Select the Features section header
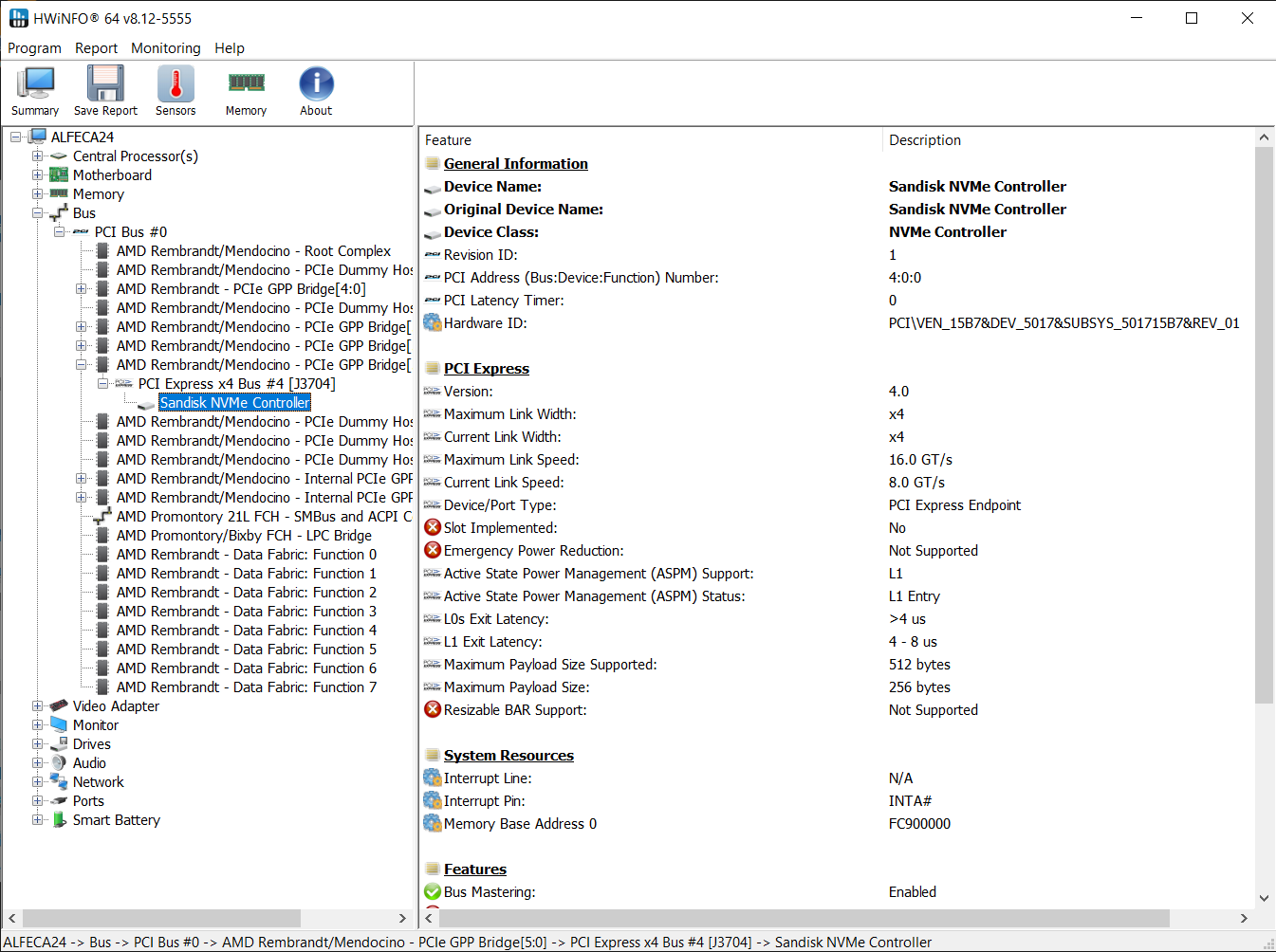 point(475,869)
